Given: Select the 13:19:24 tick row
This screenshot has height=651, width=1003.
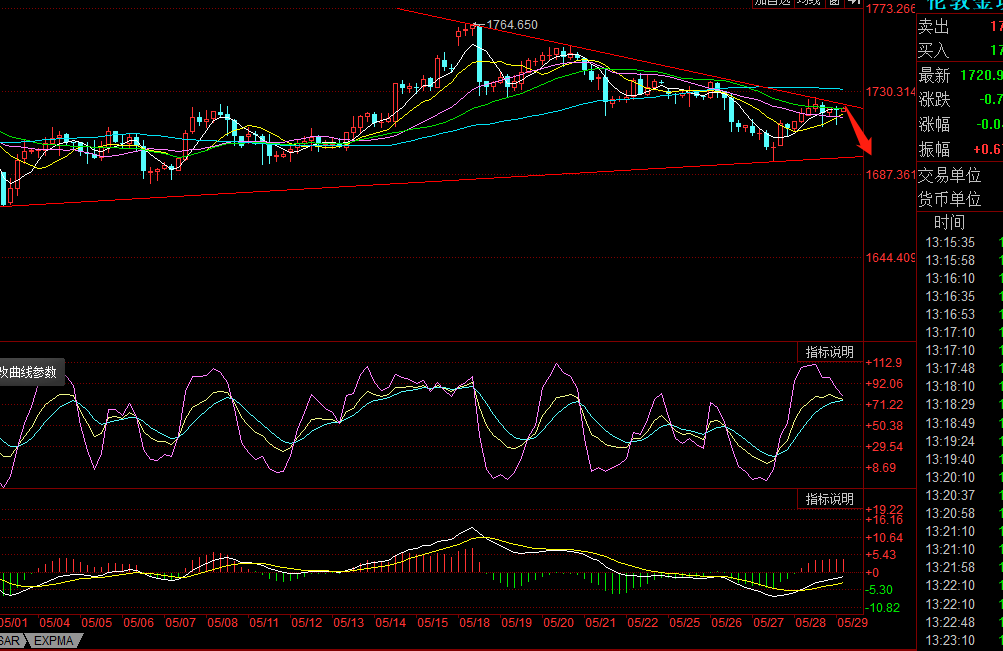Looking at the screenshot, I should click(x=960, y=441).
